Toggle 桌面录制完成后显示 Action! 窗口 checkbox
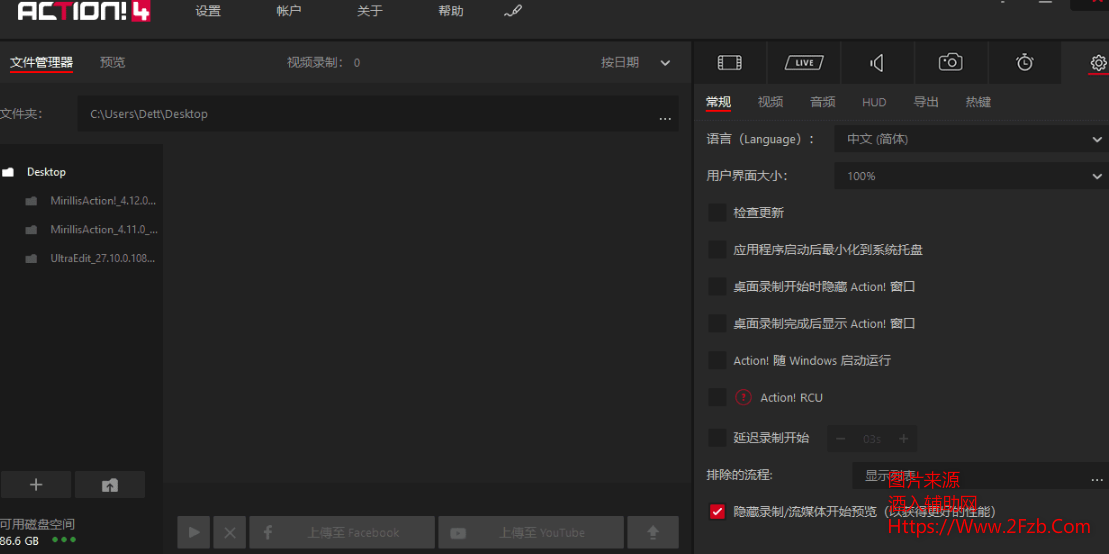1109x554 pixels. tap(717, 323)
